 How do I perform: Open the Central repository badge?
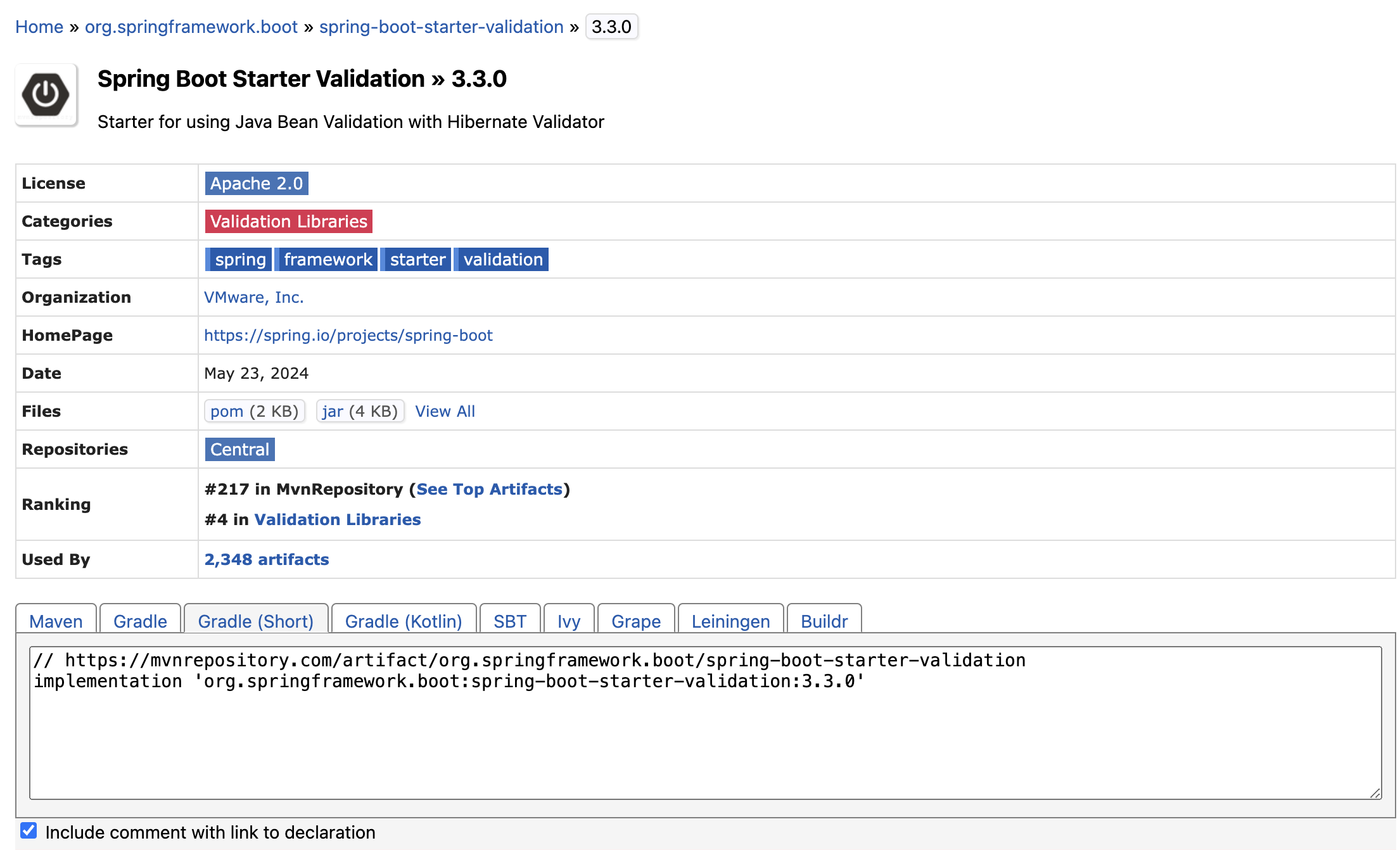[x=239, y=449]
